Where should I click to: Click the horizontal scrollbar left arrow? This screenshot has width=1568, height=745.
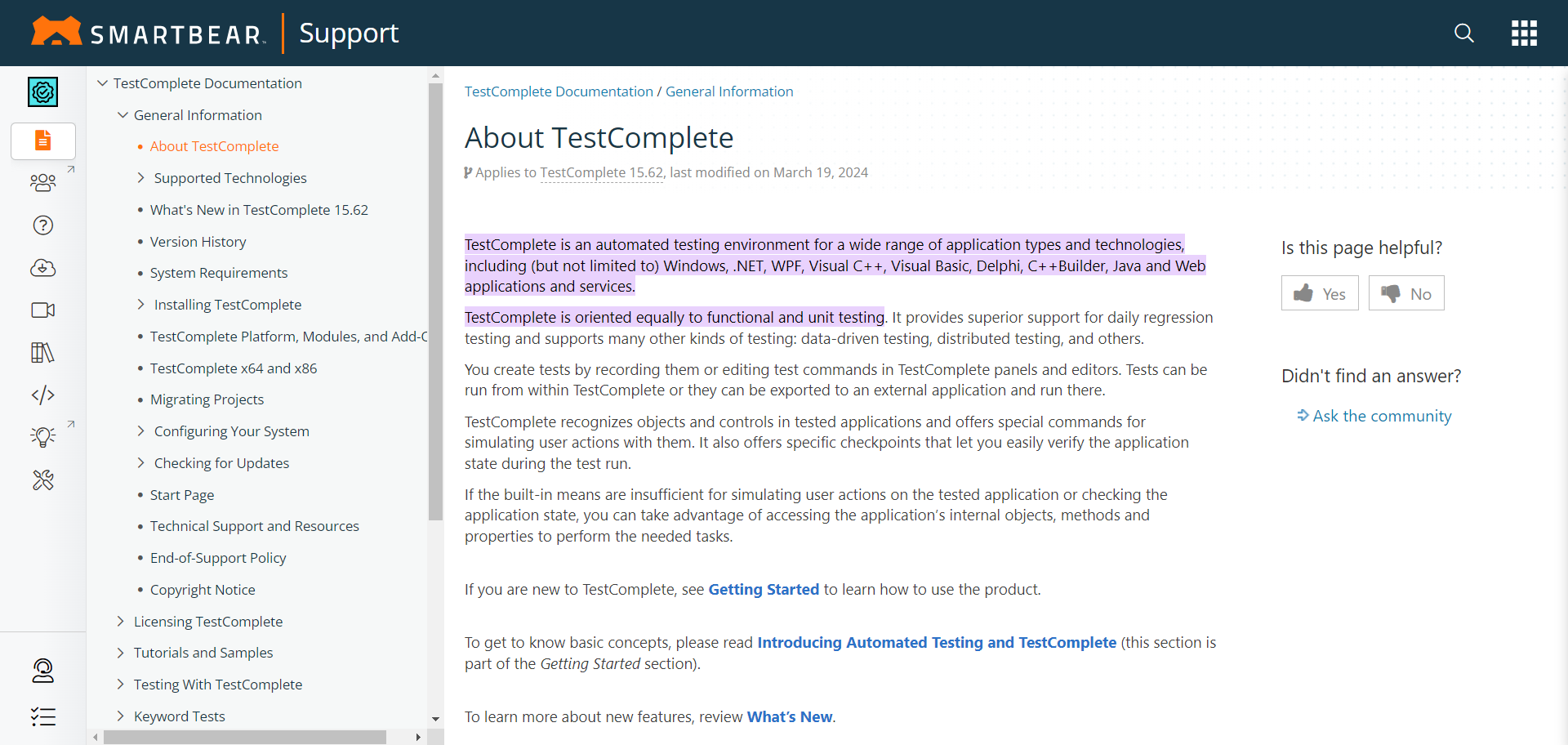tap(96, 737)
